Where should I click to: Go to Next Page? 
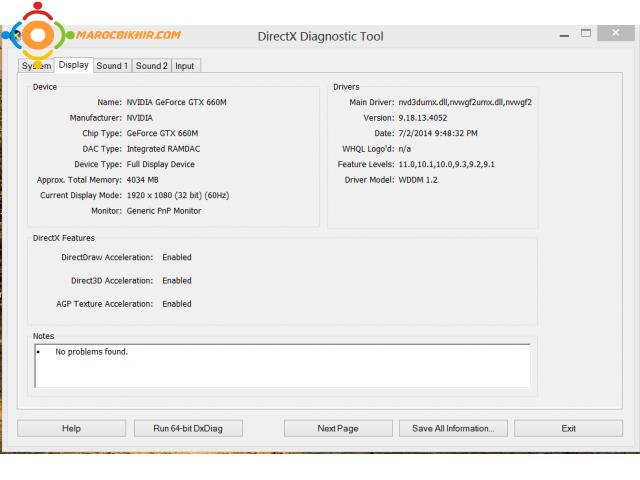[x=338, y=428]
